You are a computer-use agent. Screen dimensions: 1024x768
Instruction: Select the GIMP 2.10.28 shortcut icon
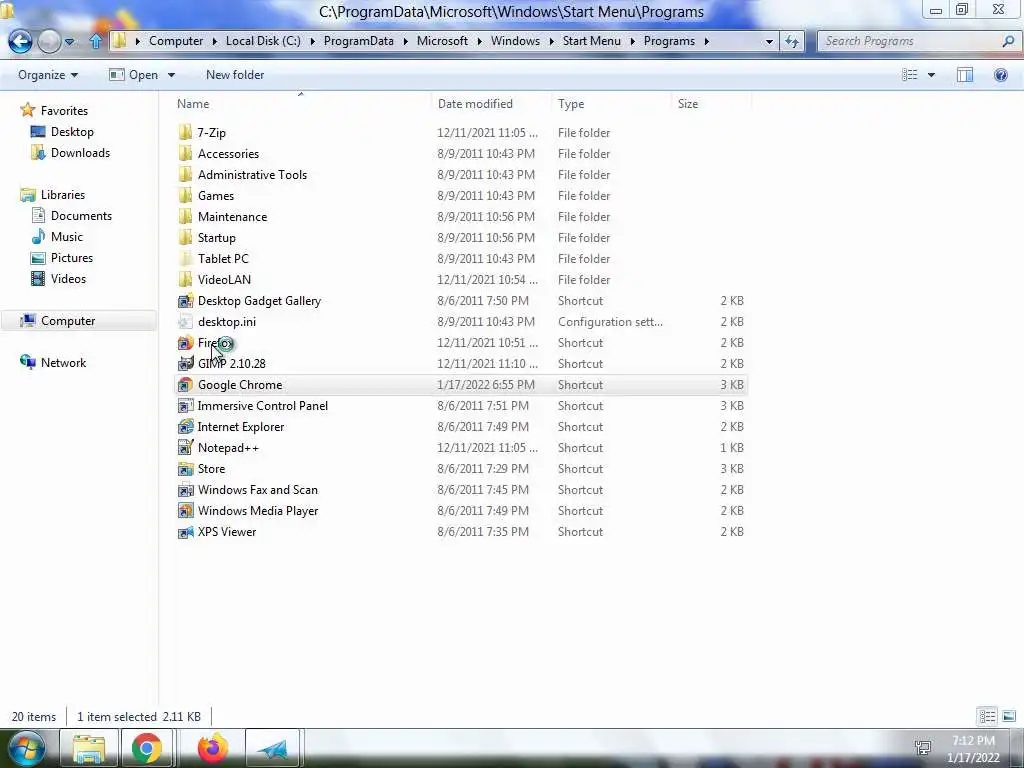(x=185, y=364)
